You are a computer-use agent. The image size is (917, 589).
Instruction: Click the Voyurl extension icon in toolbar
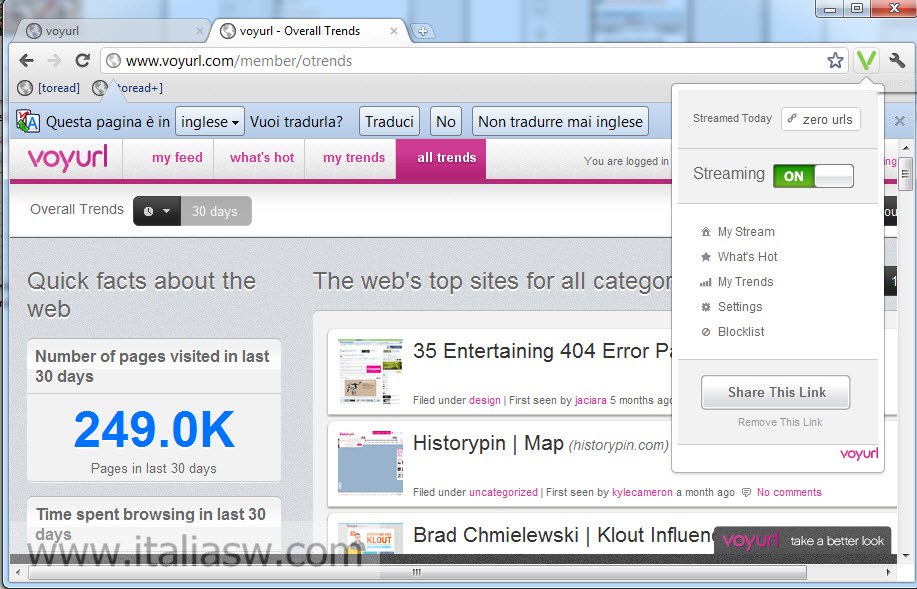tap(865, 60)
